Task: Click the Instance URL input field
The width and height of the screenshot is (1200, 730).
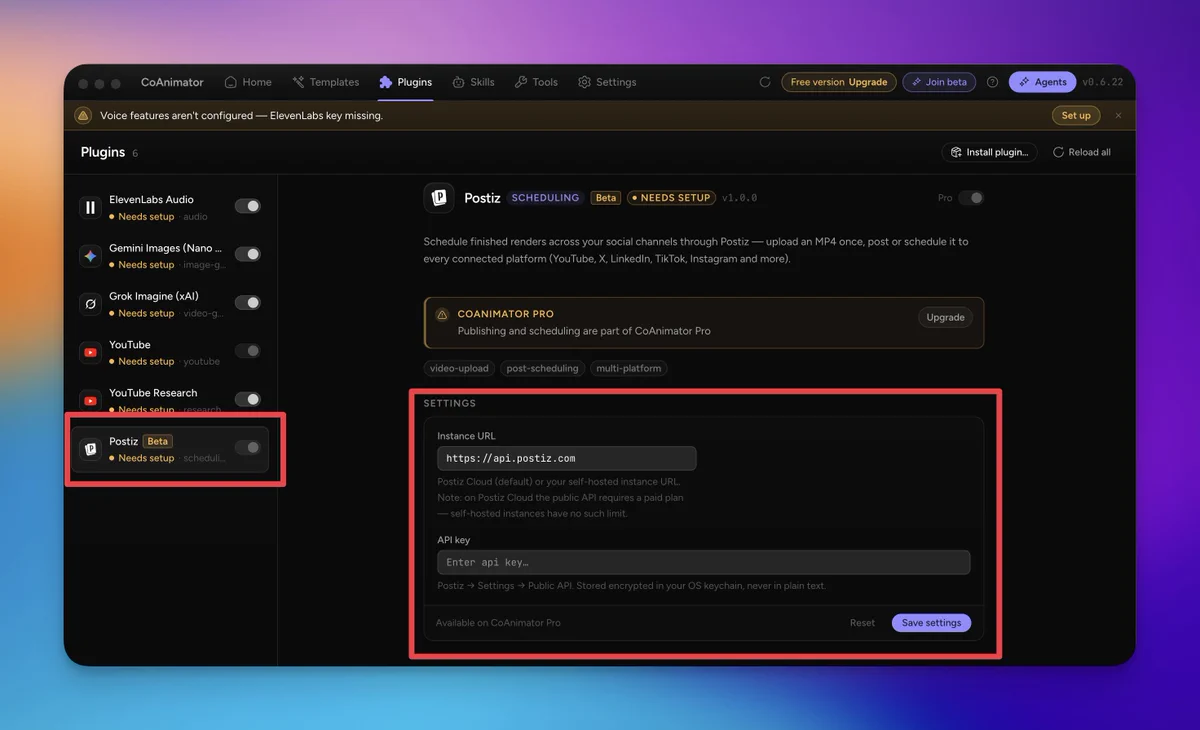Action: coord(567,458)
